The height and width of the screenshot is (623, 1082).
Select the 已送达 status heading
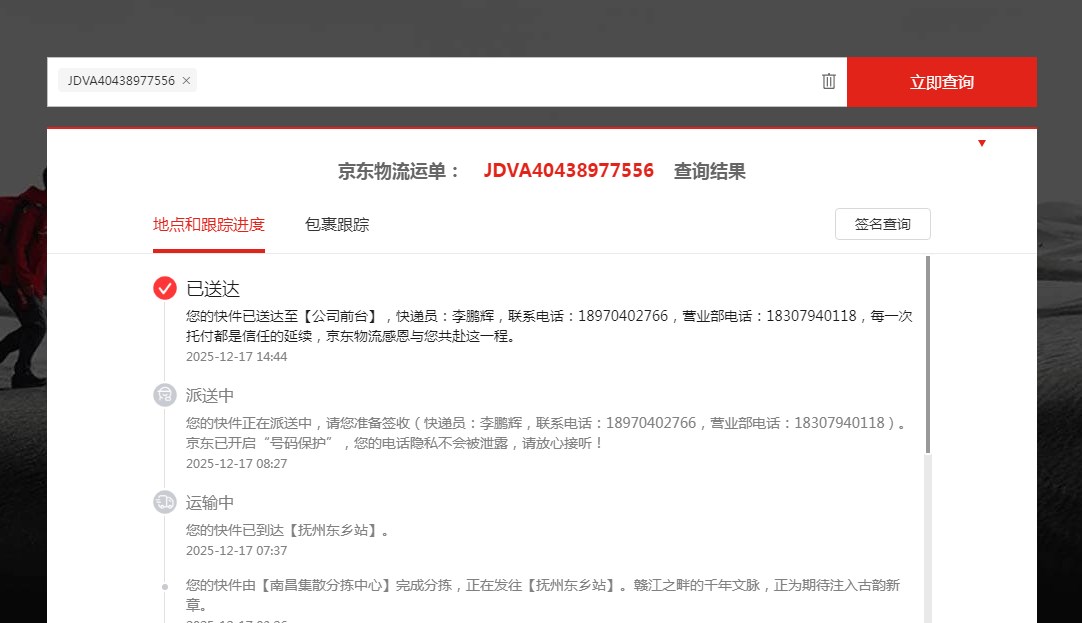[x=213, y=289]
